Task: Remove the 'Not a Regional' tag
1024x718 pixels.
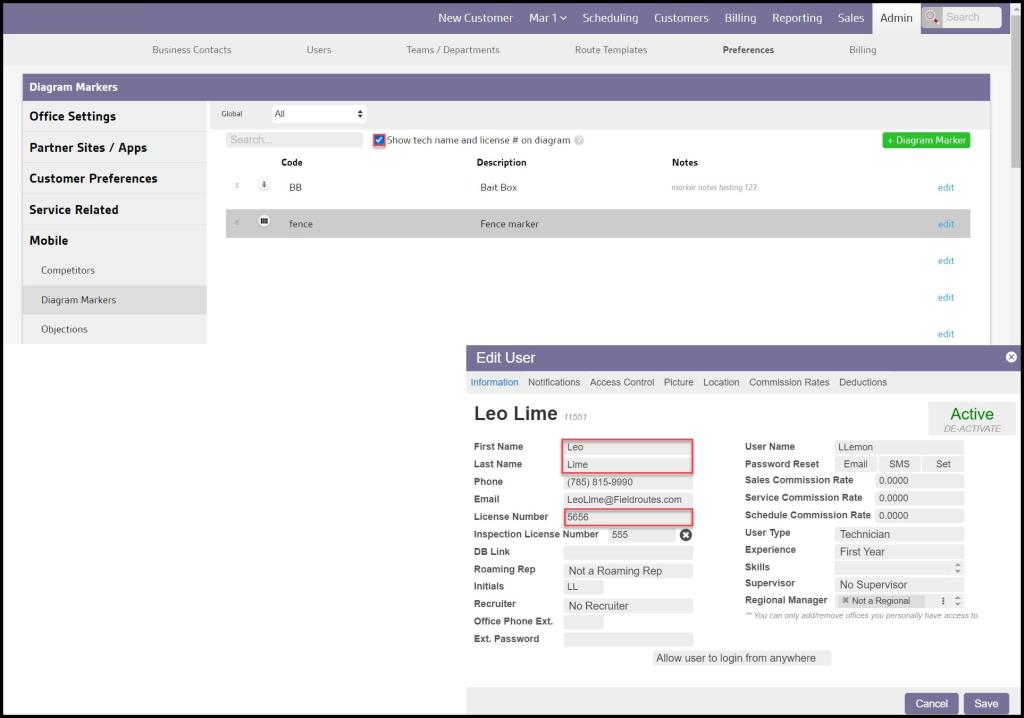Action: coord(845,601)
